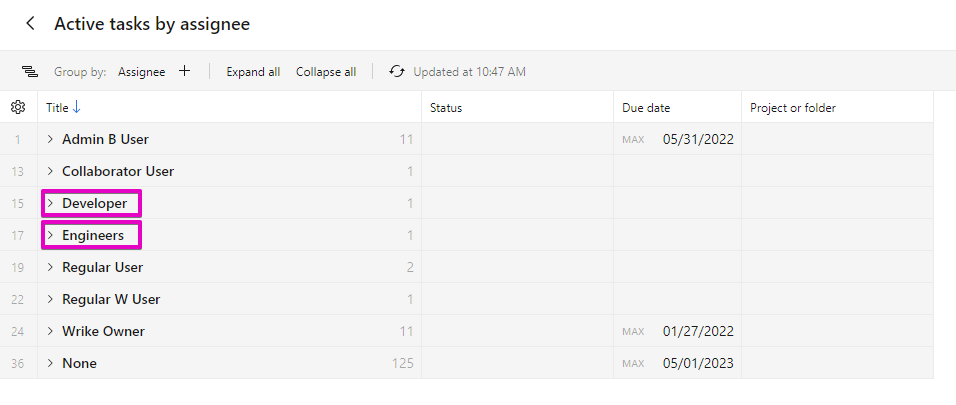
Task: Click the grouping hierarchy icon
Action: point(30,72)
